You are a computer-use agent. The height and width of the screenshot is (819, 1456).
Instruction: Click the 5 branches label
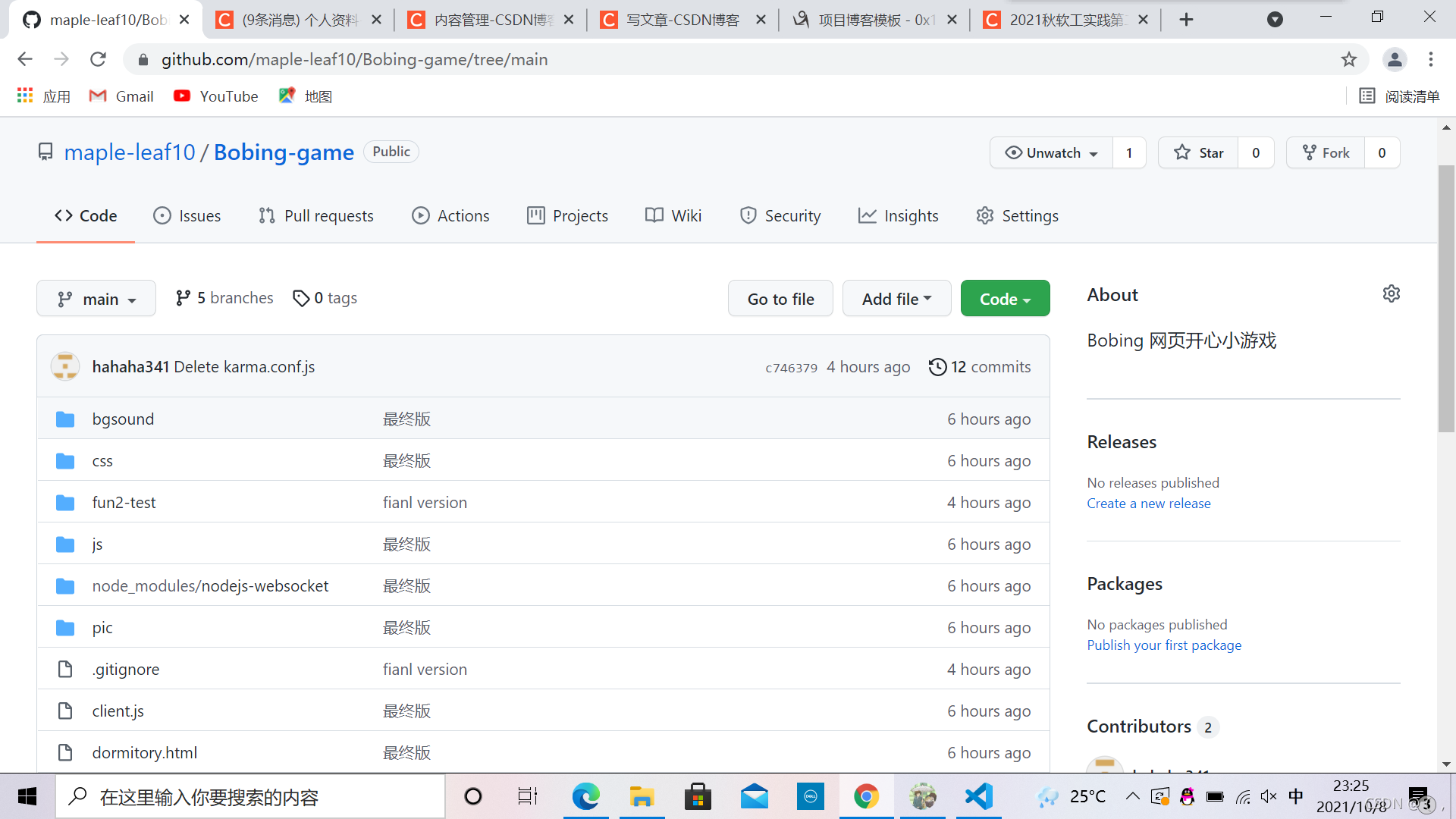224,297
